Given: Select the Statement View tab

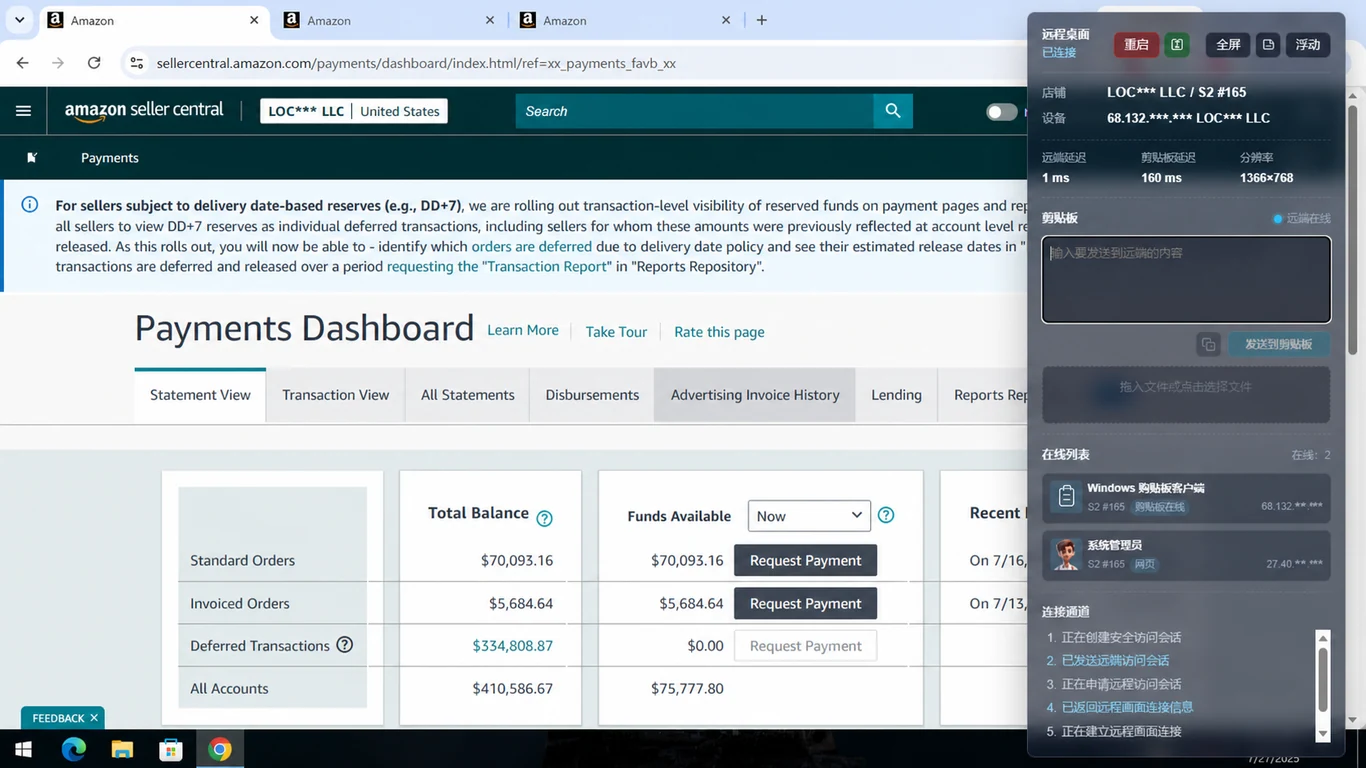Looking at the screenshot, I should coord(200,395).
